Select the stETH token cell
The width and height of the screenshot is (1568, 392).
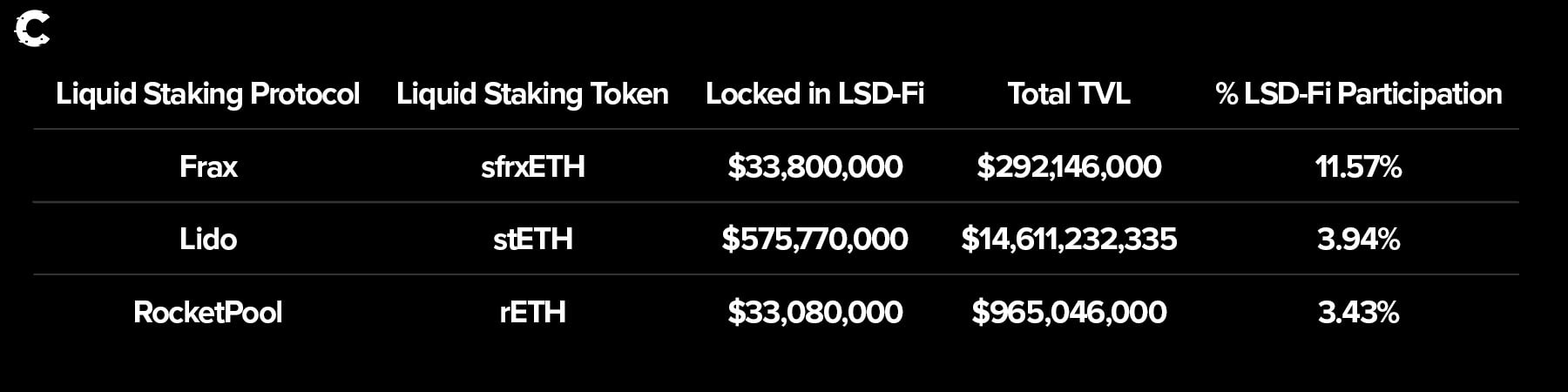532,239
